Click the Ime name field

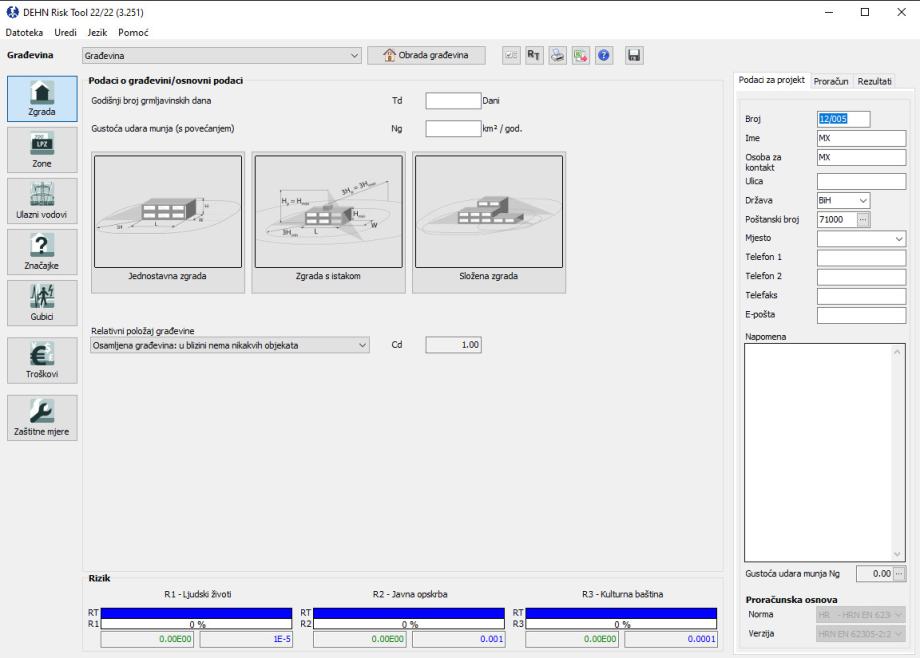pyautogui.click(x=861, y=139)
